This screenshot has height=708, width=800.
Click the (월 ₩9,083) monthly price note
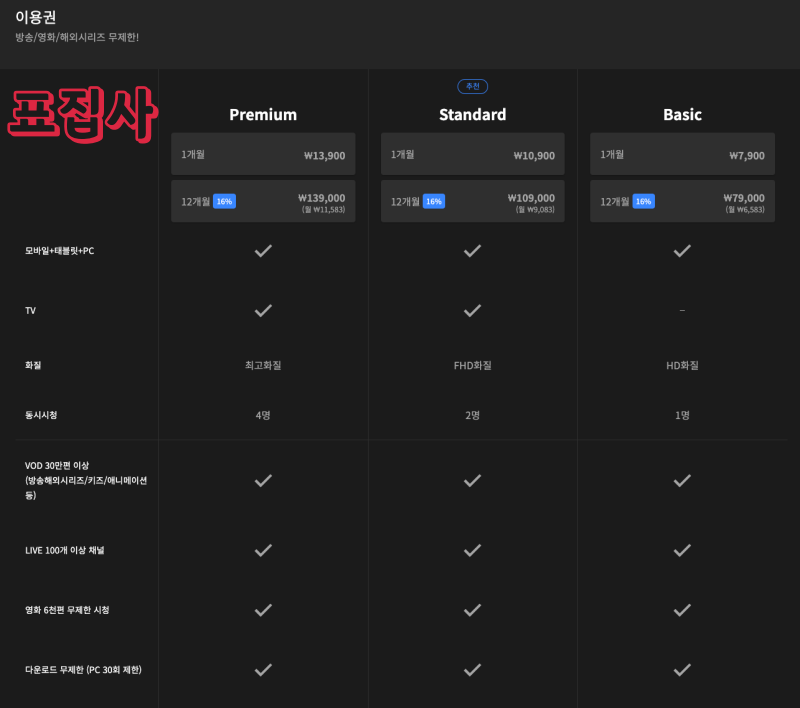click(535, 210)
